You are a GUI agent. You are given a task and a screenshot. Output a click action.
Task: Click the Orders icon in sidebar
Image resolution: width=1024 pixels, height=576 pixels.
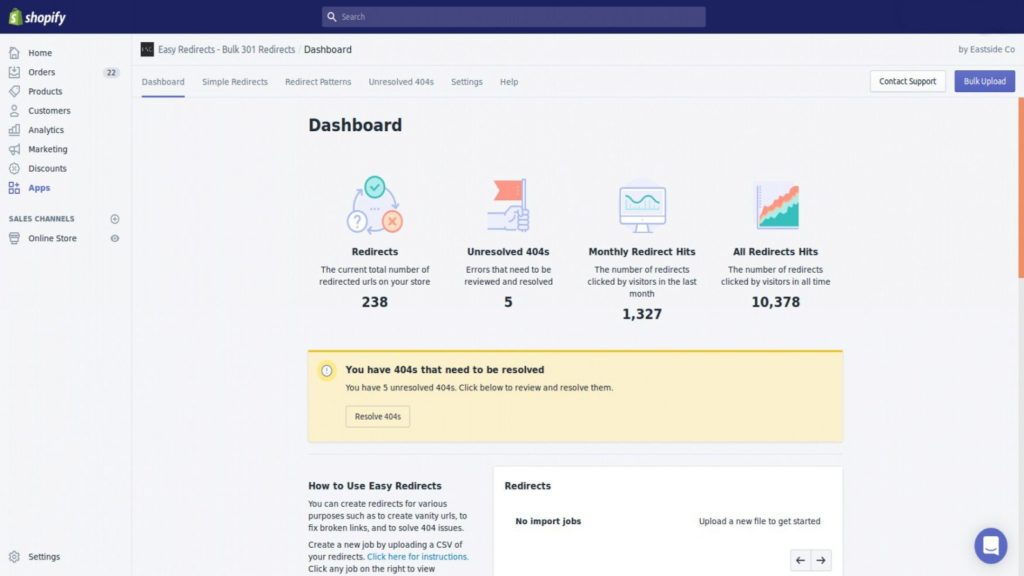[x=14, y=72]
